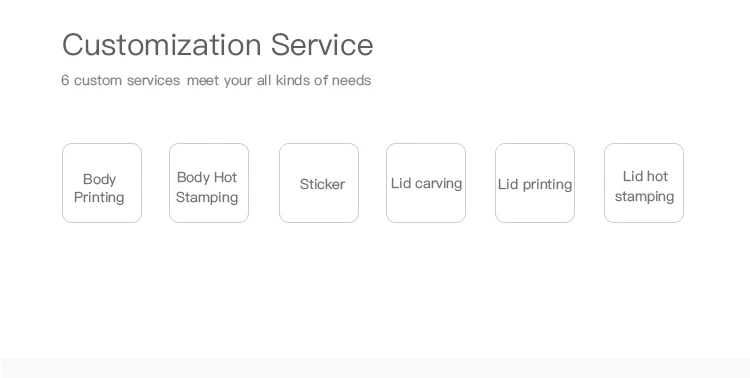Click the '6 custom services' subtitle text
The image size is (750, 378).
[x=121, y=80]
